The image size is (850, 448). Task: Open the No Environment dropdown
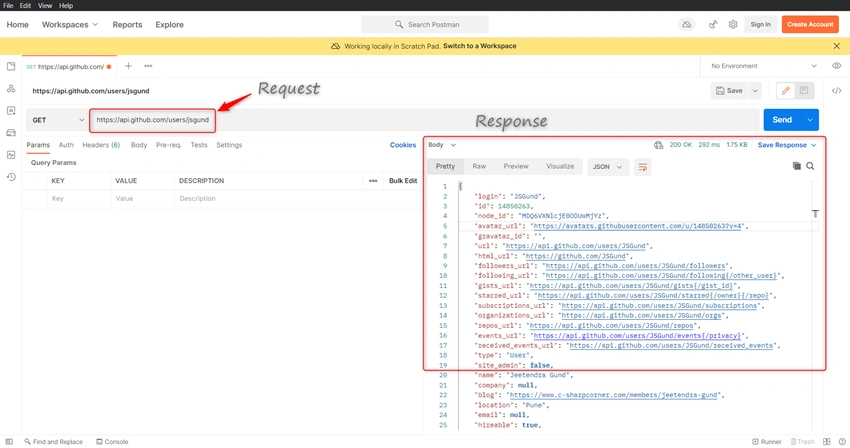tap(763, 66)
